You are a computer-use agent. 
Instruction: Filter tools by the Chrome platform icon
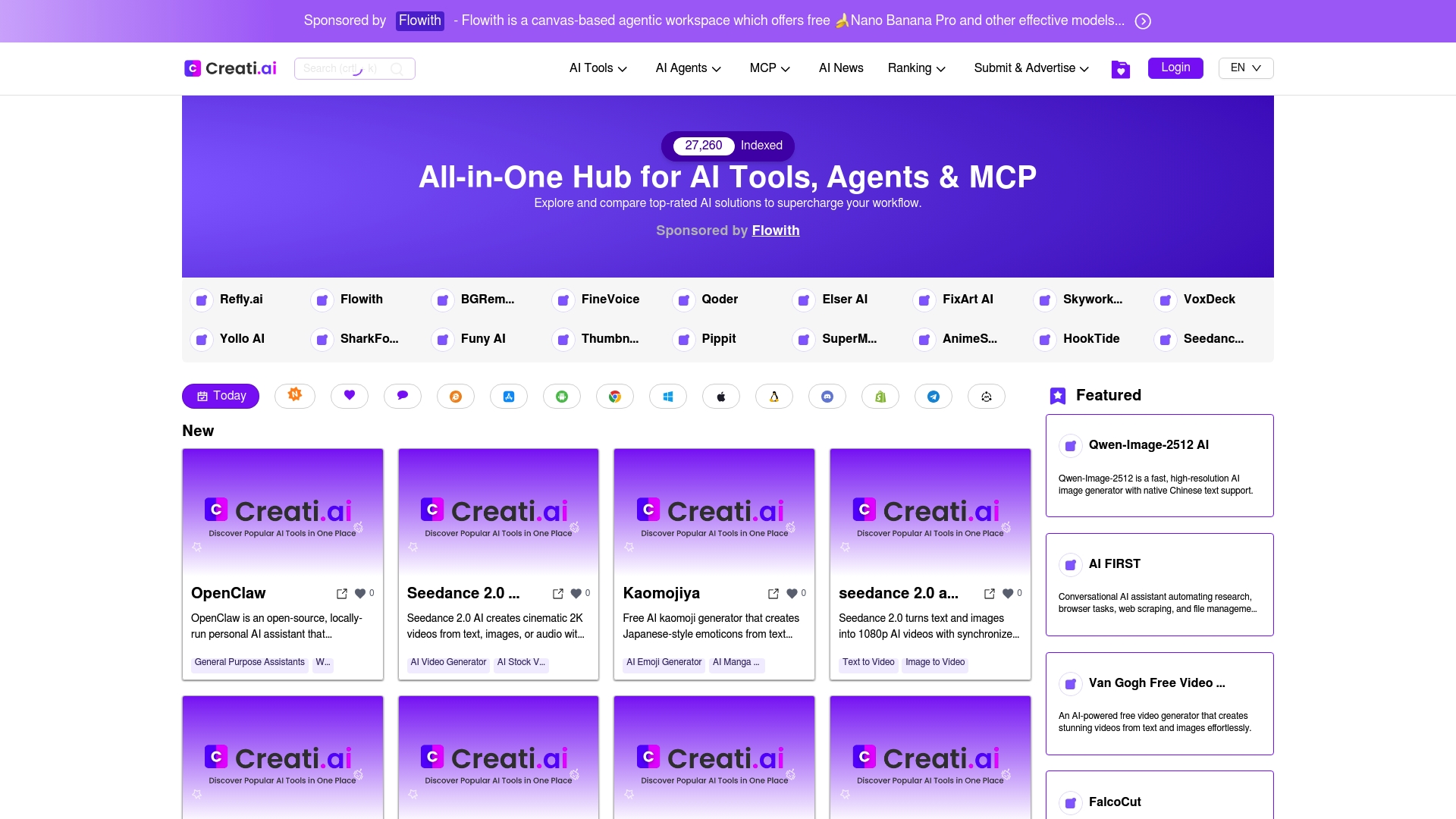(615, 396)
